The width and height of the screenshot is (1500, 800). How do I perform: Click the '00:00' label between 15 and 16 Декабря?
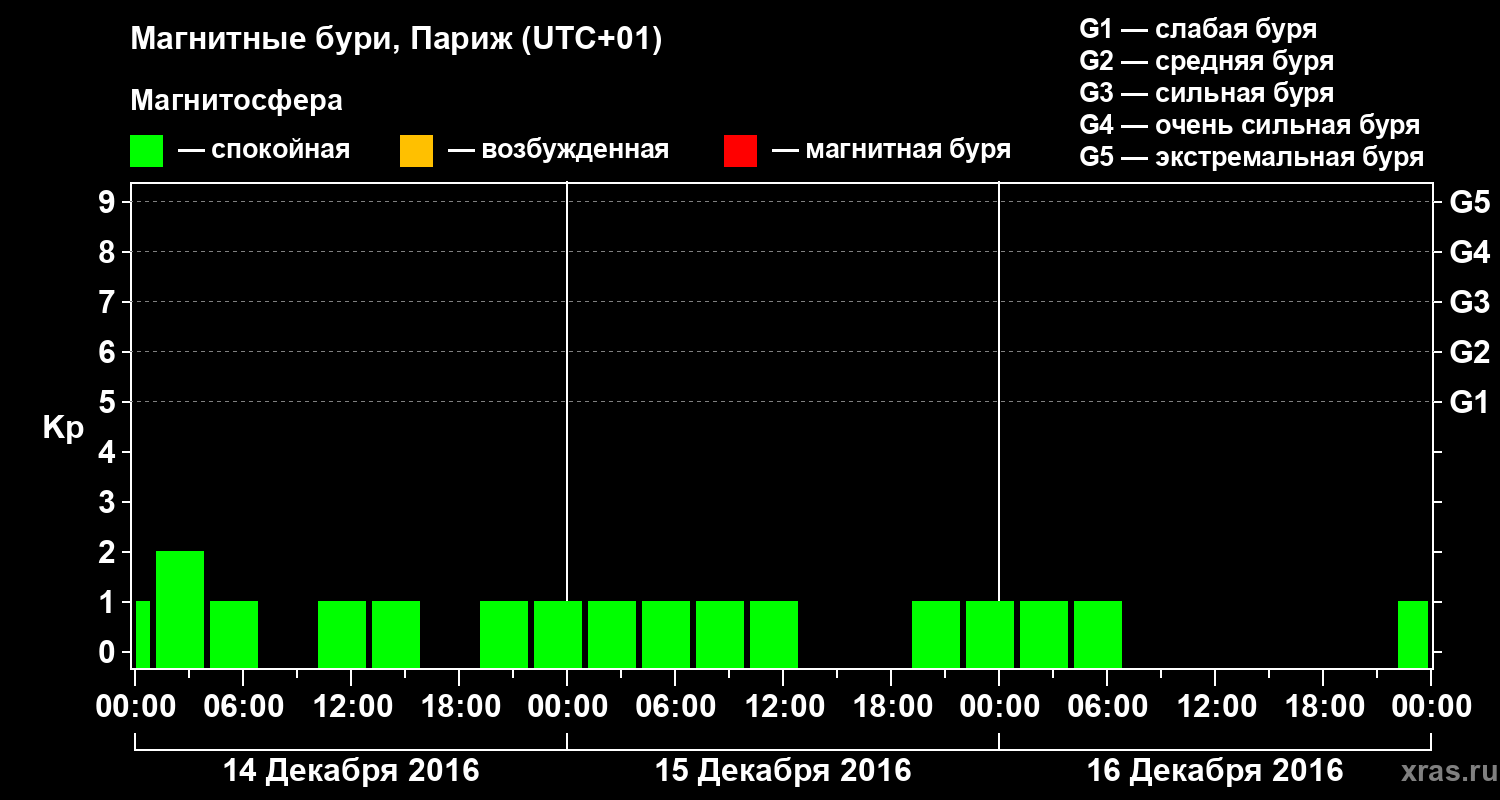pos(999,707)
